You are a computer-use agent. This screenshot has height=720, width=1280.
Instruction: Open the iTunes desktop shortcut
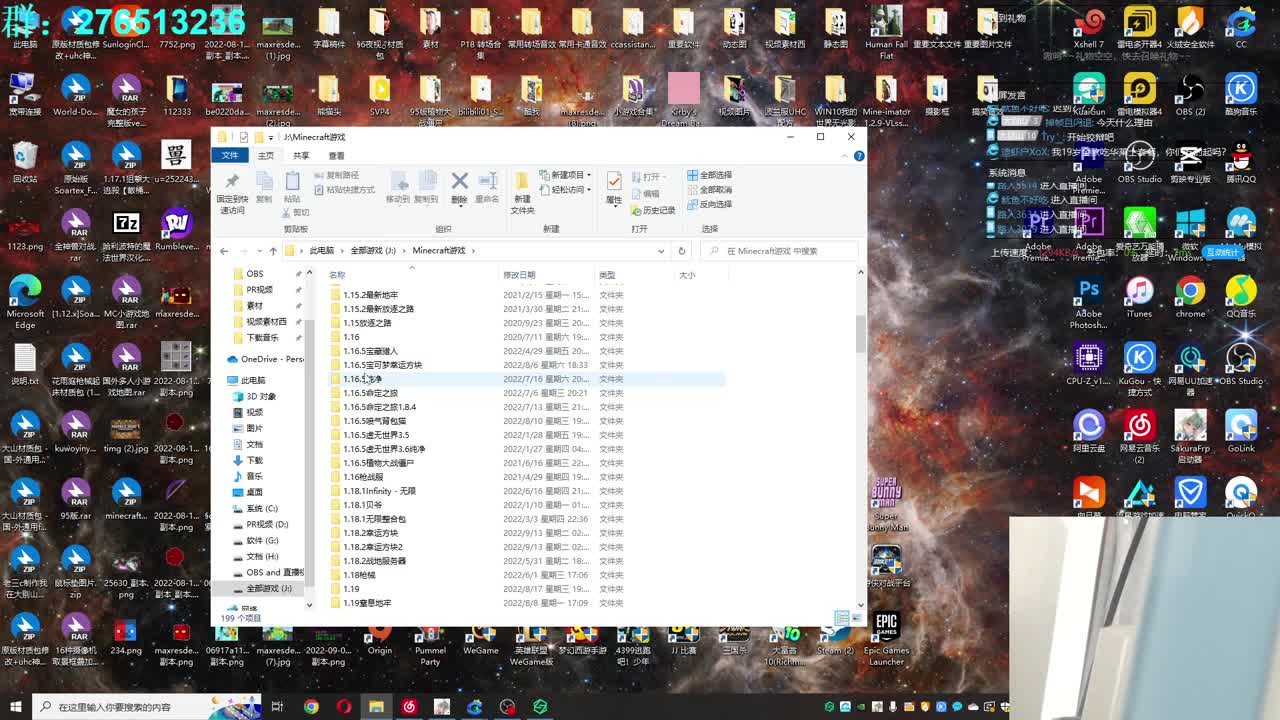coord(1139,298)
